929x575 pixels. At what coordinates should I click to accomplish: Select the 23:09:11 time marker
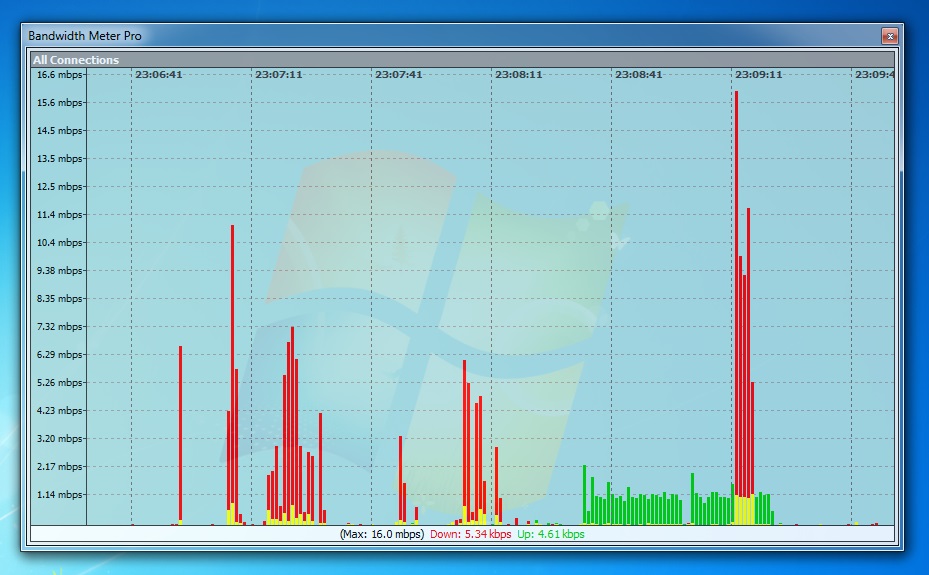(x=758, y=75)
